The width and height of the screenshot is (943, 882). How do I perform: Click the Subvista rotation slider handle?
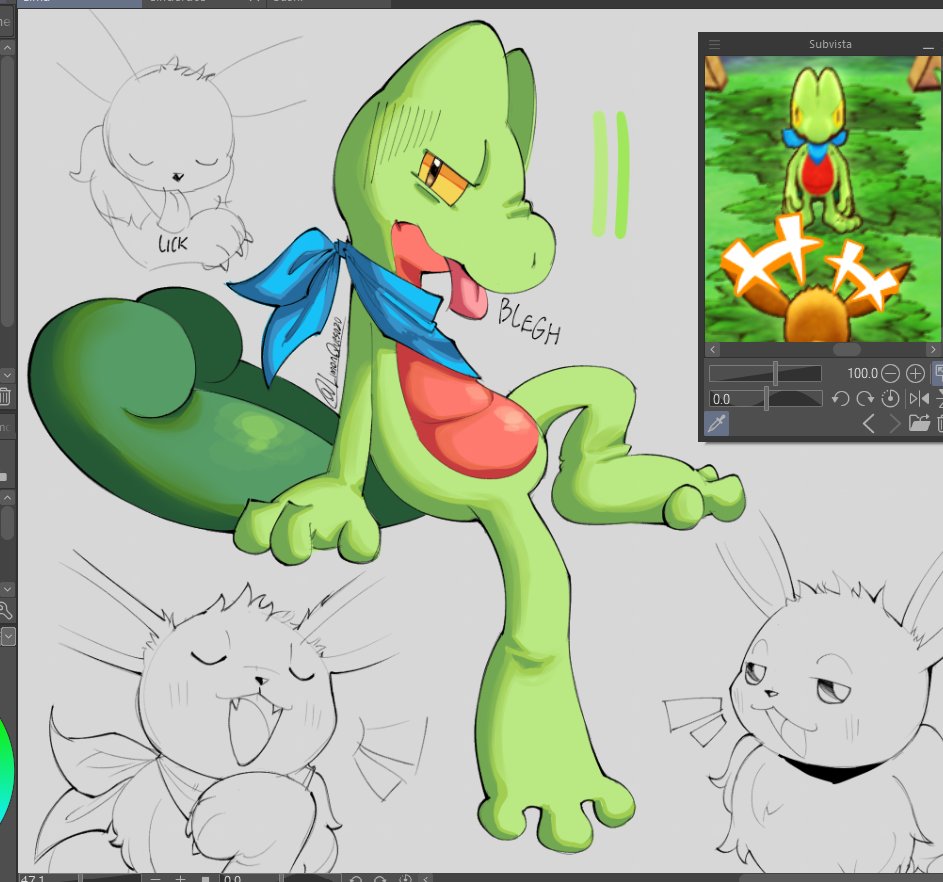[x=766, y=399]
